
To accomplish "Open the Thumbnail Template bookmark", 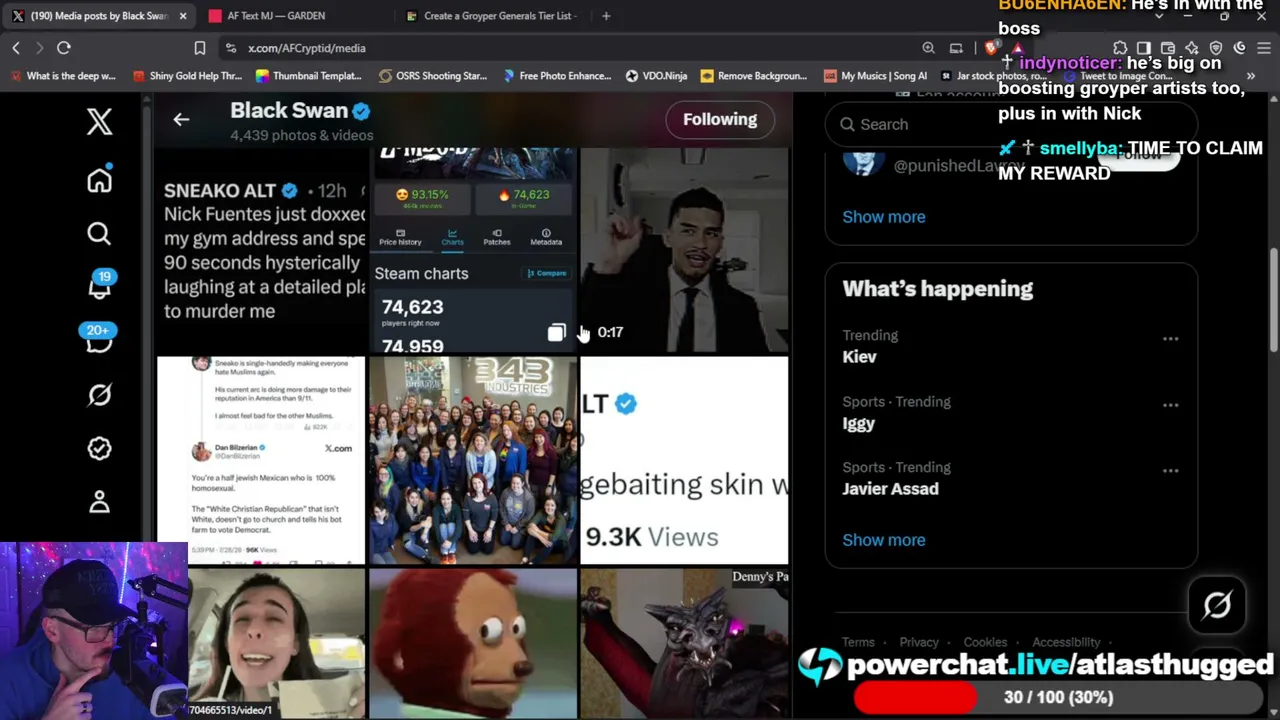I will tap(309, 76).
